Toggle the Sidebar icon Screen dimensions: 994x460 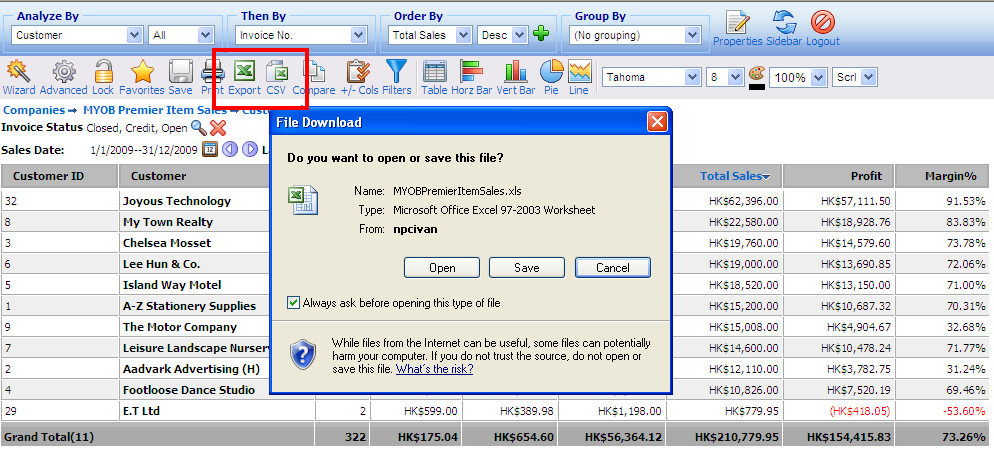(784, 29)
